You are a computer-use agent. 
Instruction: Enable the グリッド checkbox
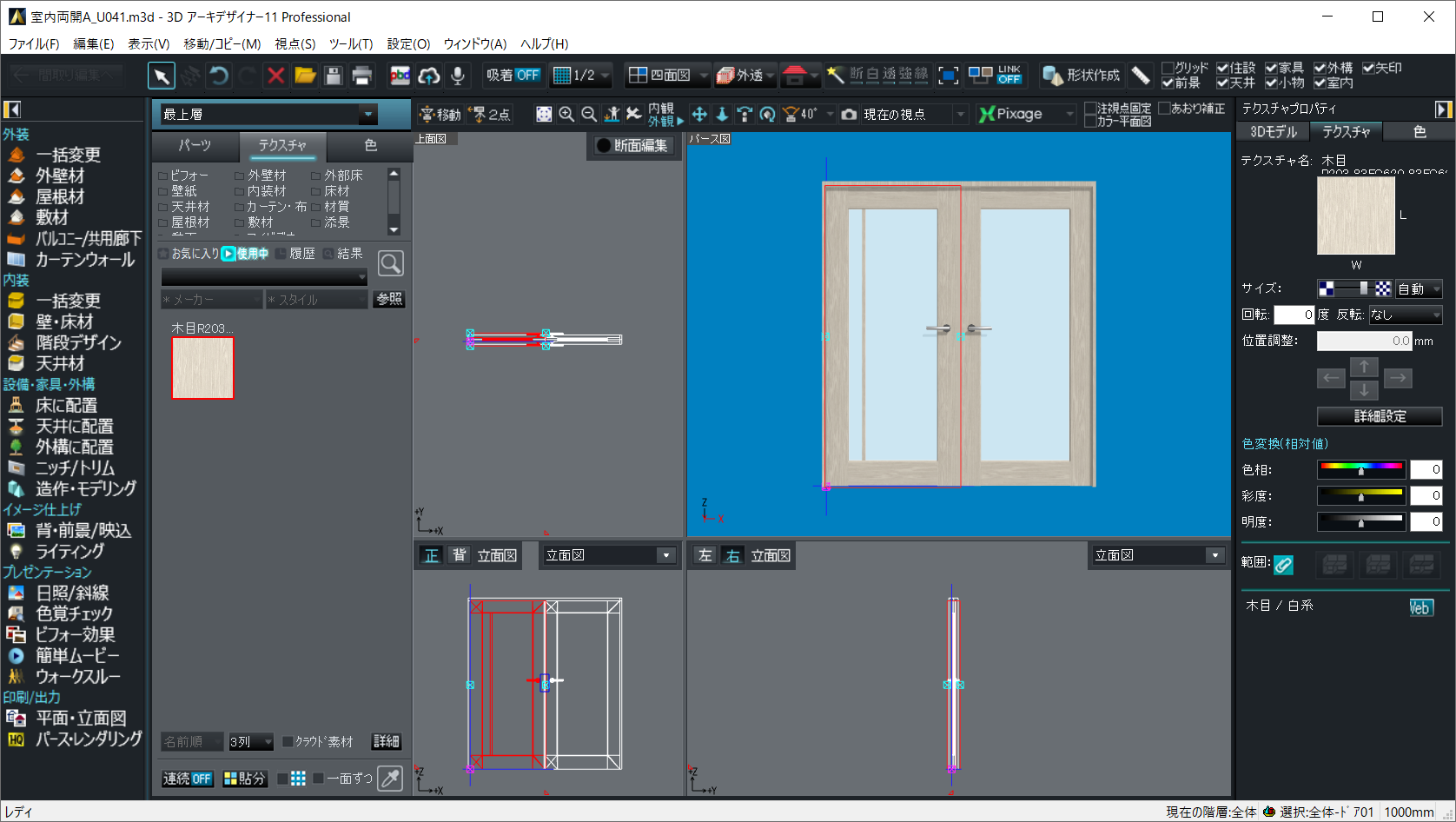(x=1168, y=68)
